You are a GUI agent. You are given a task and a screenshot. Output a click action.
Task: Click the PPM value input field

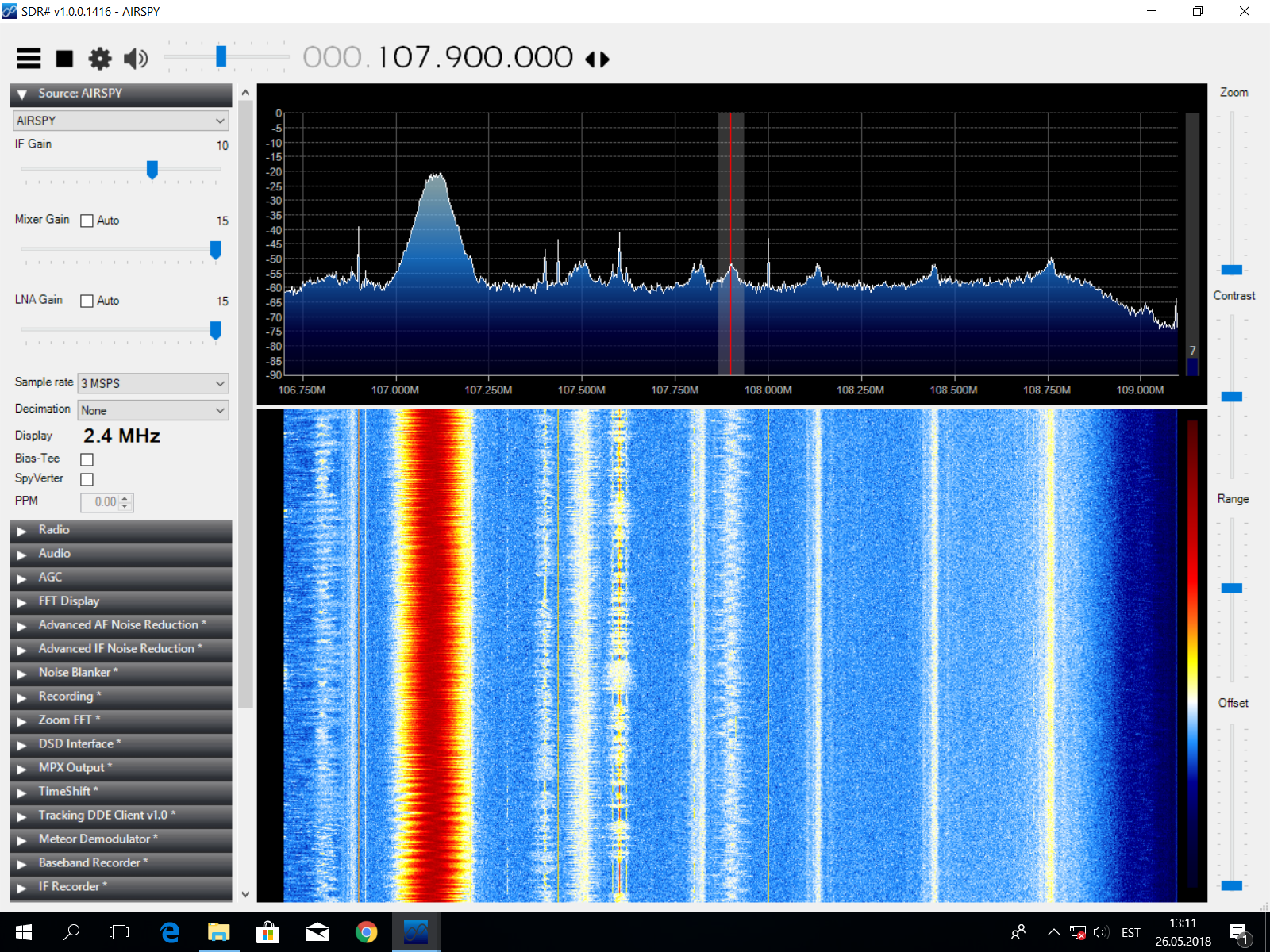pos(101,502)
